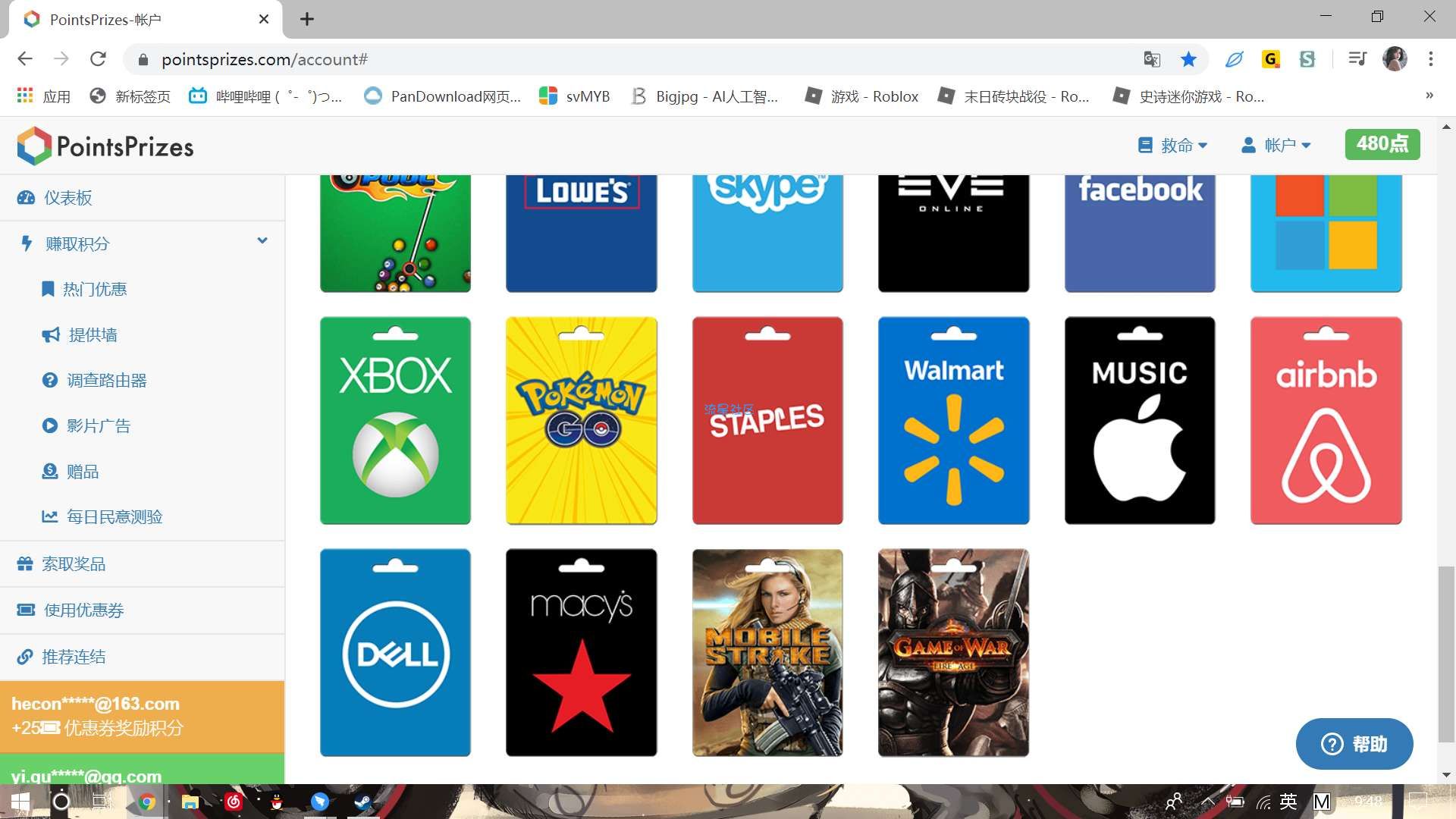Open the svMYB bookmark

pyautogui.click(x=575, y=96)
